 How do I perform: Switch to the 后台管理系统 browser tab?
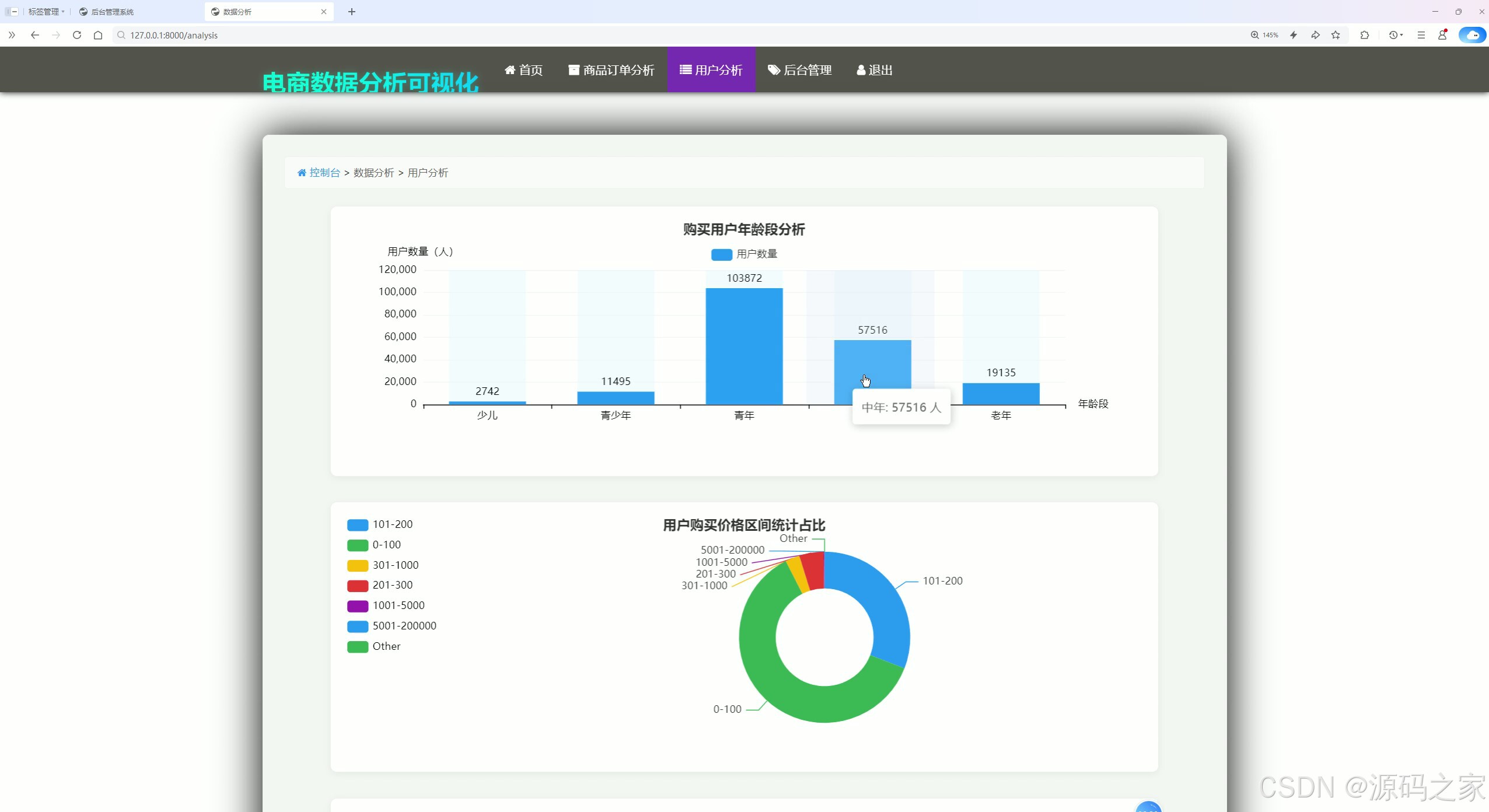[x=112, y=12]
